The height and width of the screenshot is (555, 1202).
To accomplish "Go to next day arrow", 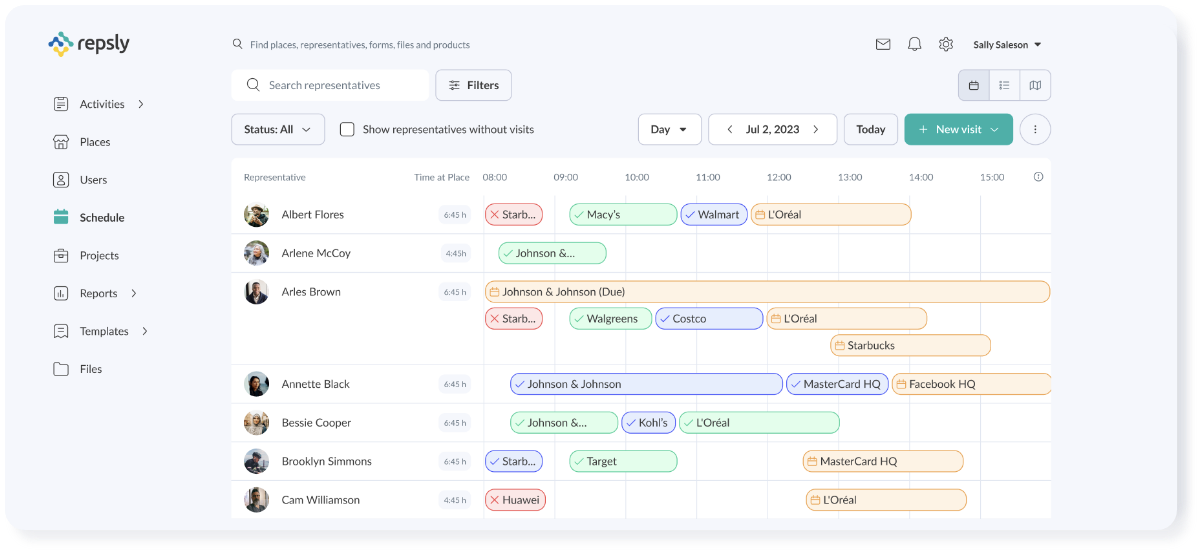I will pyautogui.click(x=816, y=129).
